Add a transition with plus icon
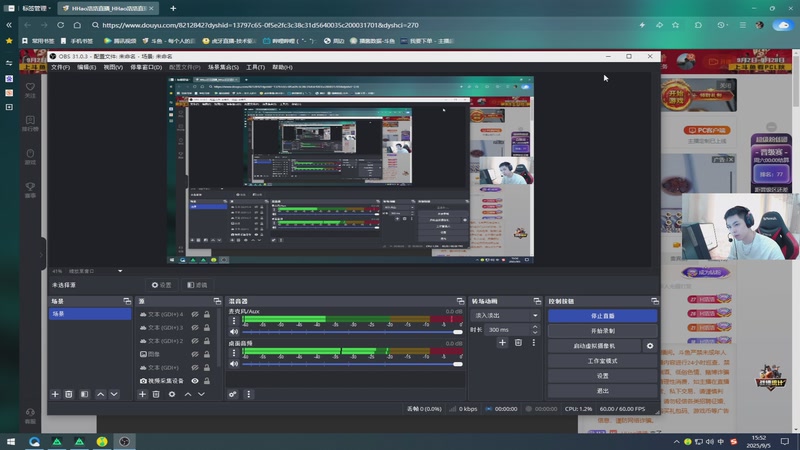Screen dimensions: 800x450 click(x=502, y=342)
